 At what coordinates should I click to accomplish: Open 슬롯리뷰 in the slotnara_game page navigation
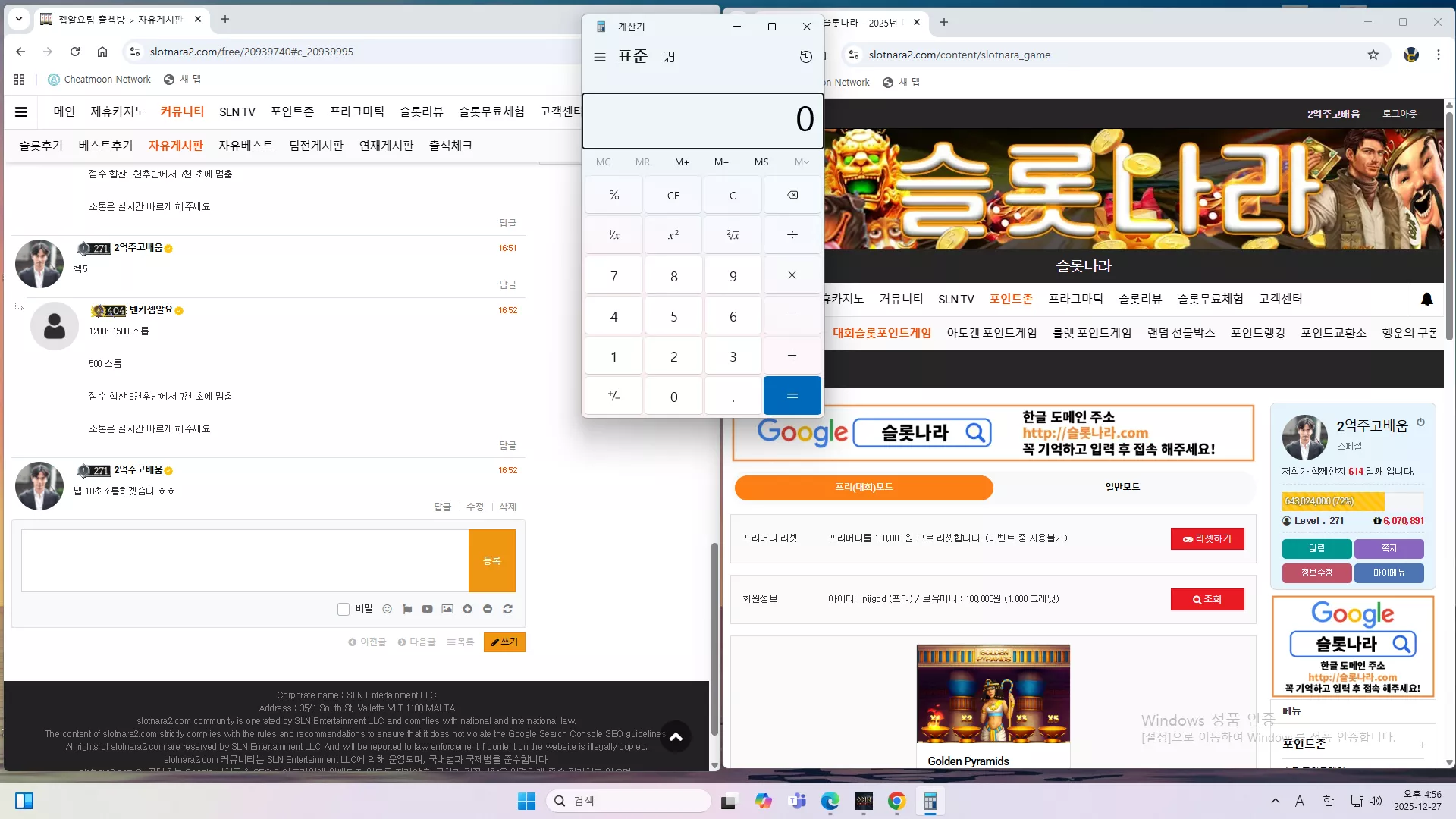tap(1141, 299)
